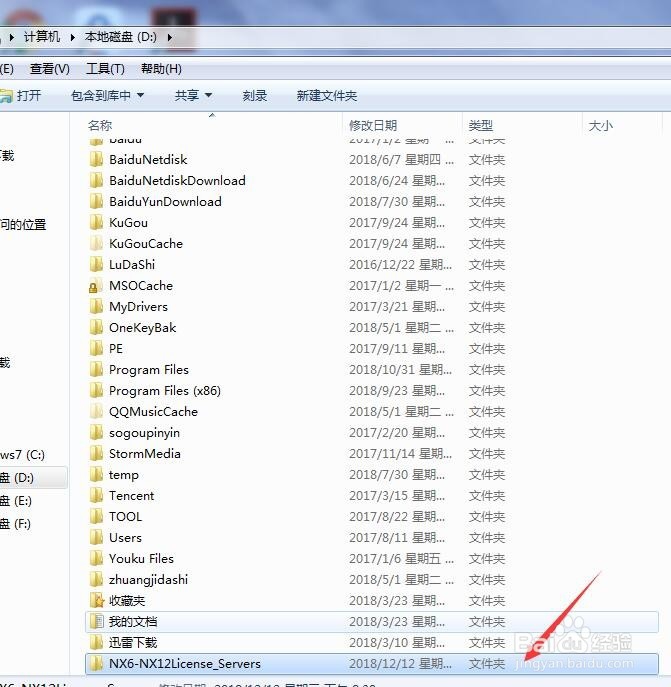
Task: Expand the arrow after 本地磁盘 (D:)
Action: pyautogui.click(x=170, y=37)
